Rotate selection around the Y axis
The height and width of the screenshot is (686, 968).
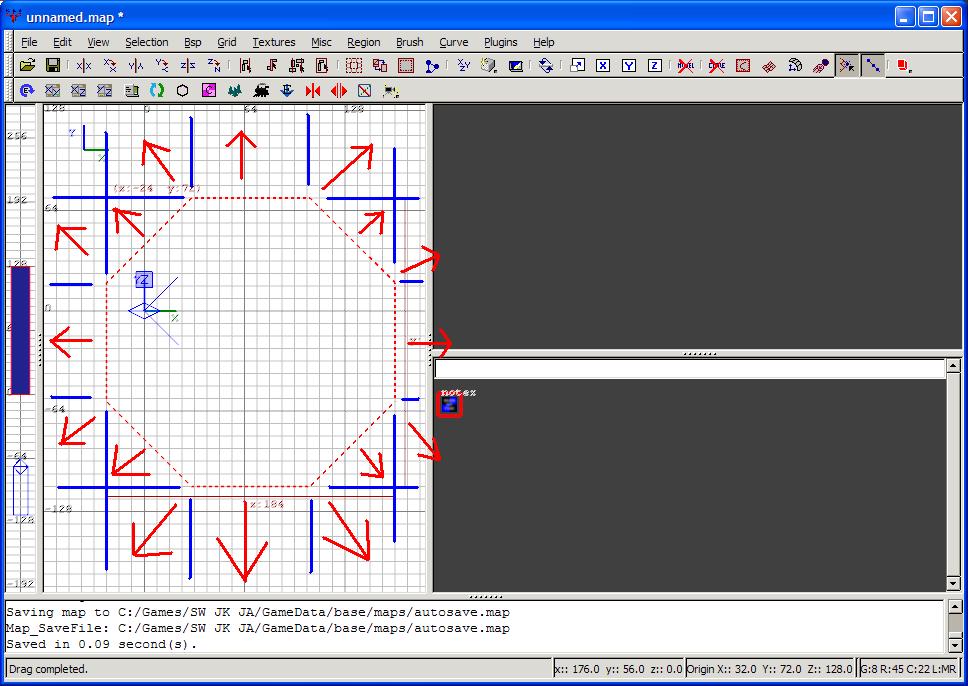coord(162,65)
